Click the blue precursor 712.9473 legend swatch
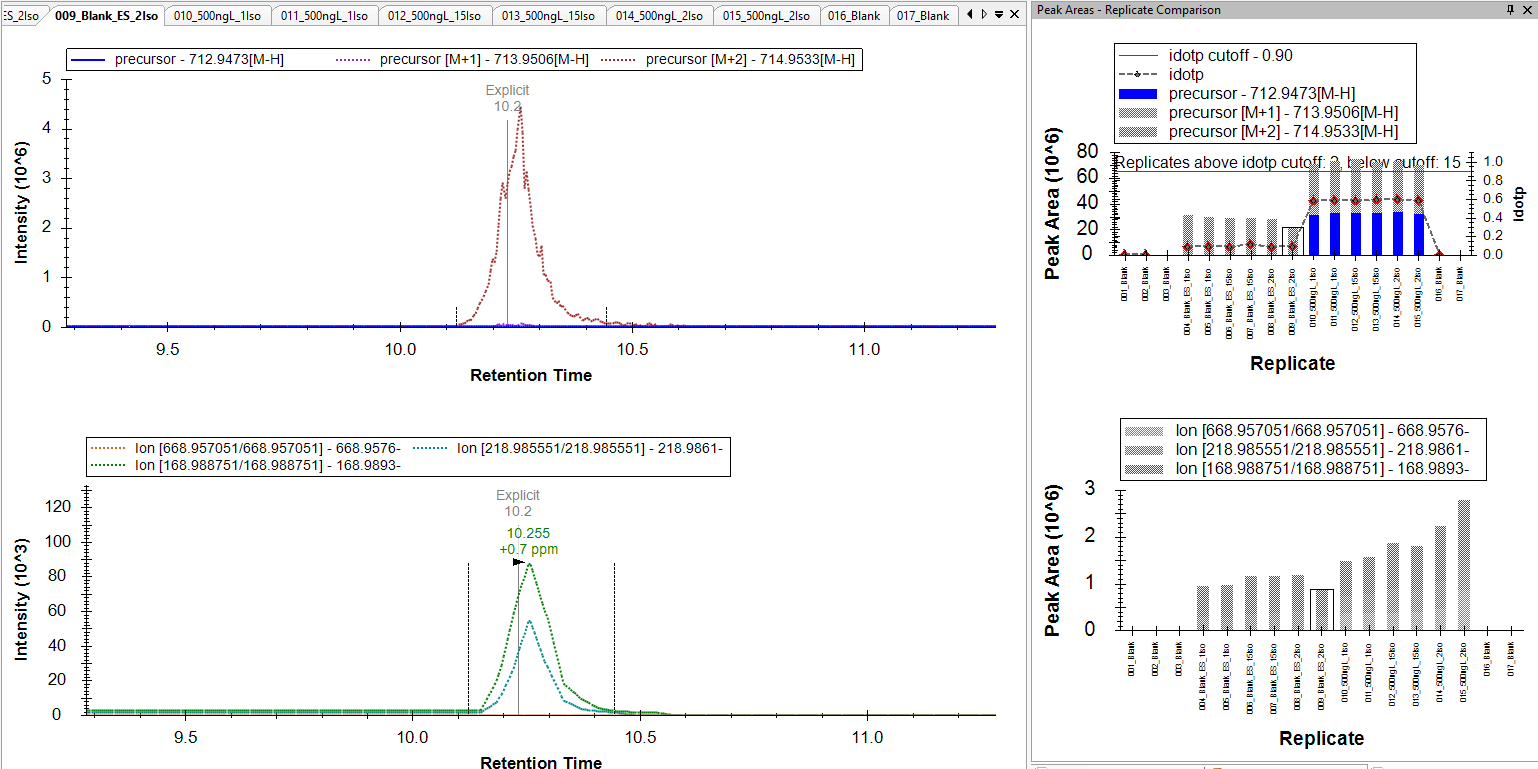The image size is (1538, 769). [89, 60]
